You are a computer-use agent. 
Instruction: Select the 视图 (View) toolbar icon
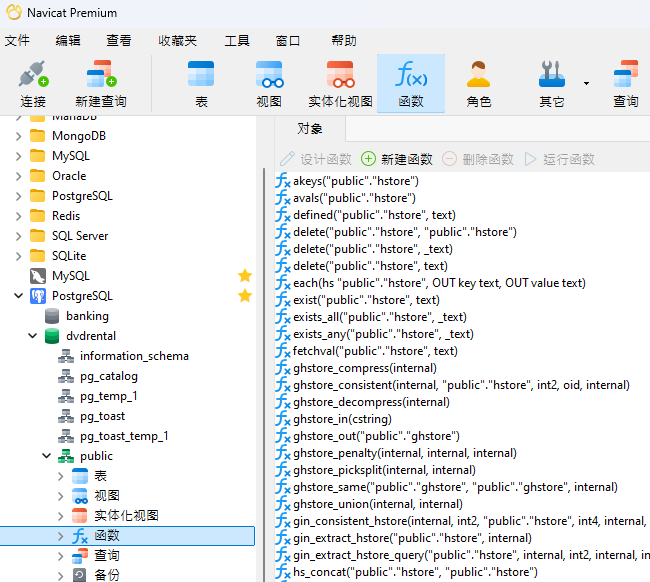tap(269, 84)
